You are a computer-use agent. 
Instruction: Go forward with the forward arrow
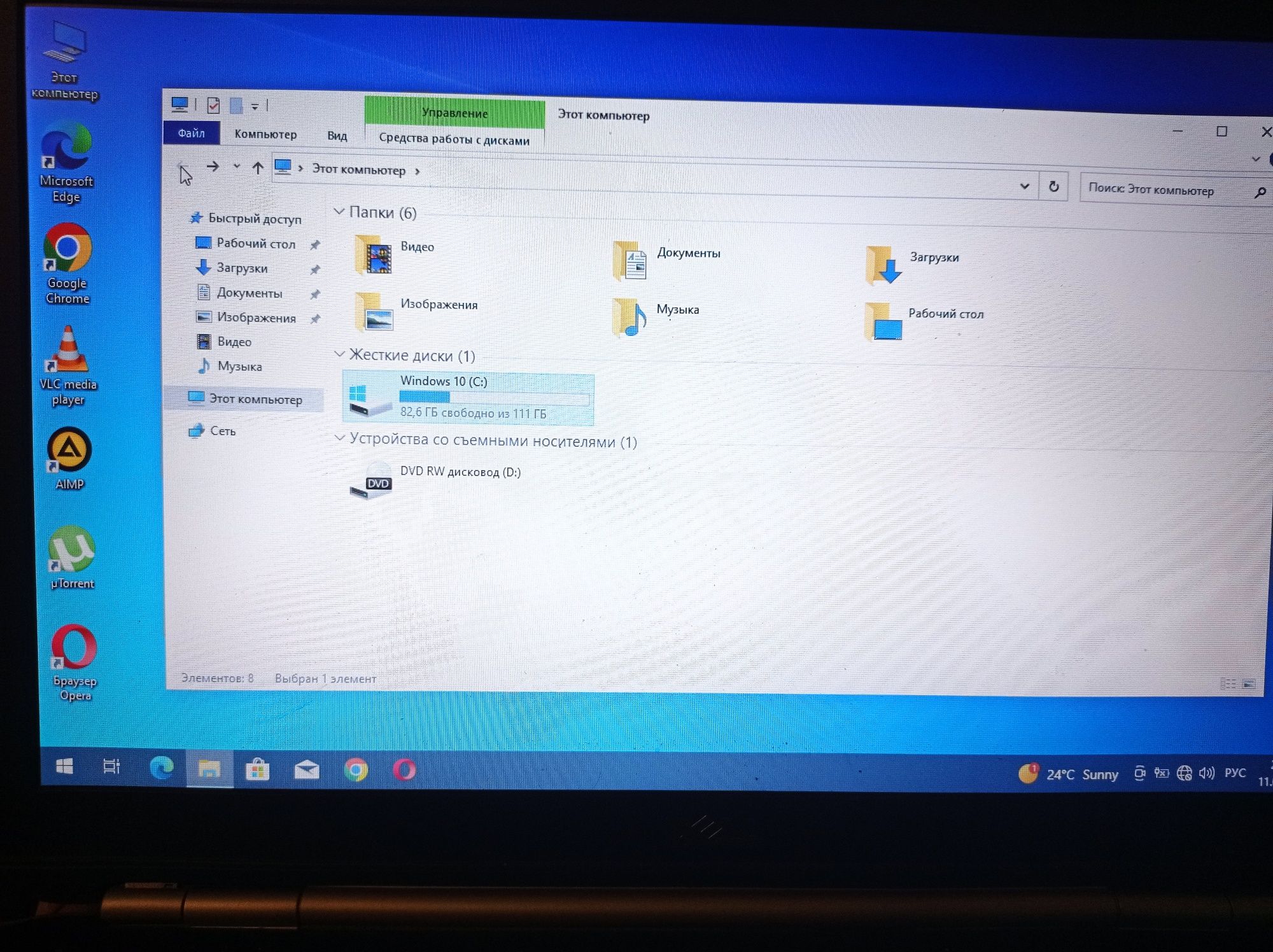point(213,167)
